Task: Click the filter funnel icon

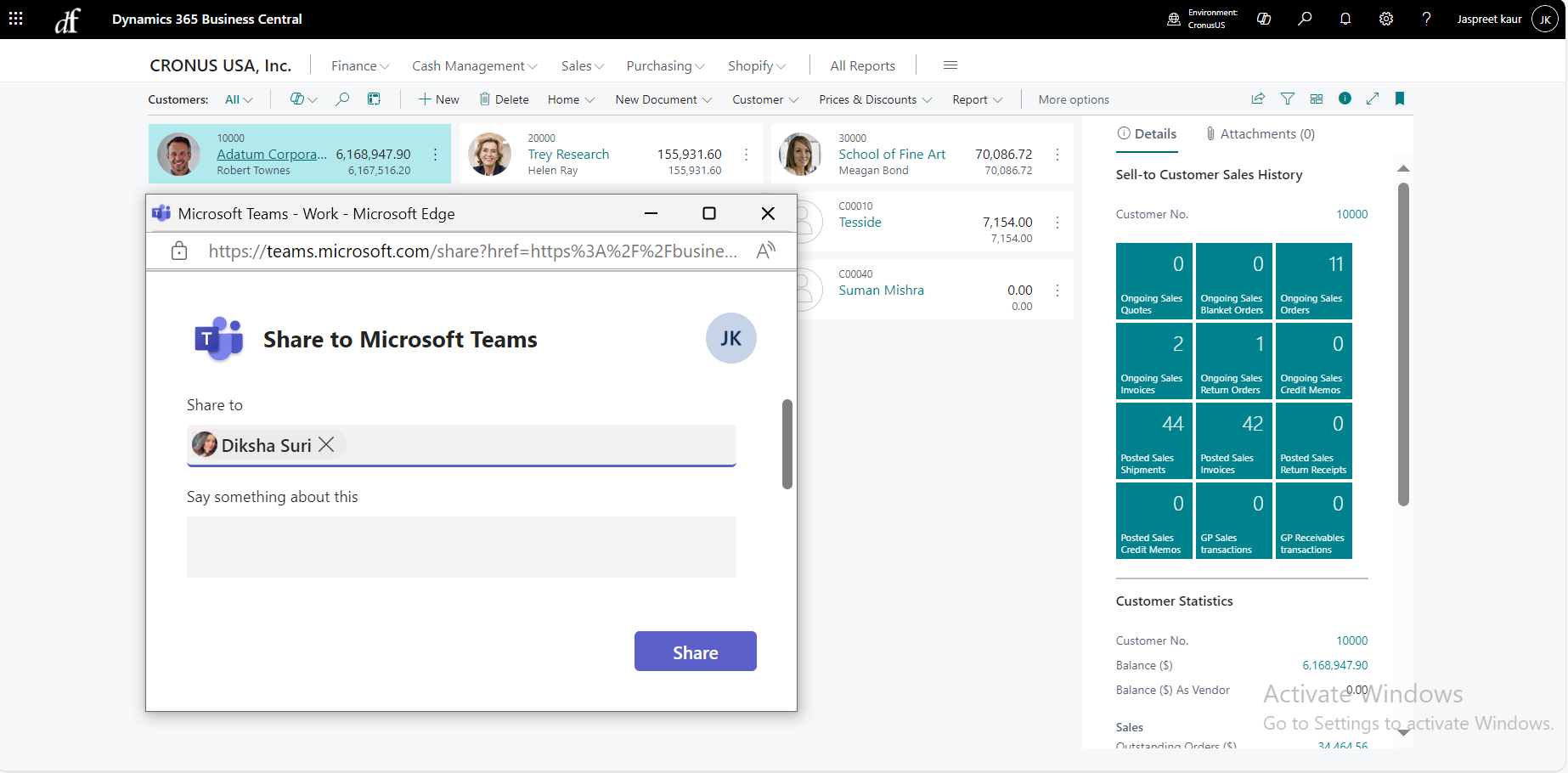Action: [1288, 99]
